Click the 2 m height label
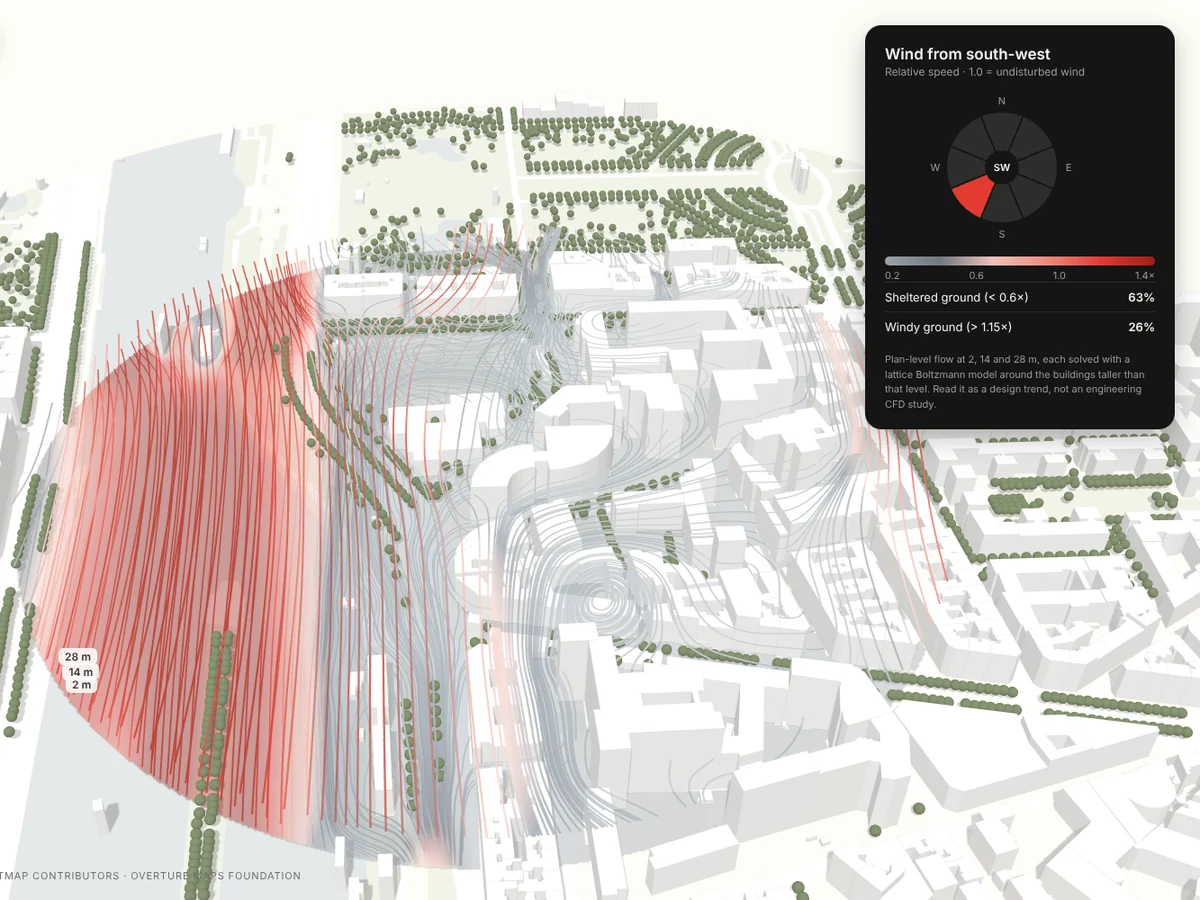Image resolution: width=1200 pixels, height=900 pixels. [81, 685]
